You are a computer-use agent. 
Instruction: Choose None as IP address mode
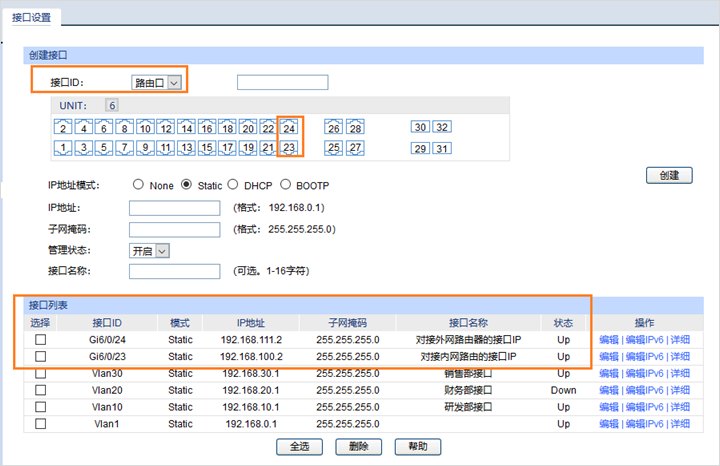click(x=138, y=186)
